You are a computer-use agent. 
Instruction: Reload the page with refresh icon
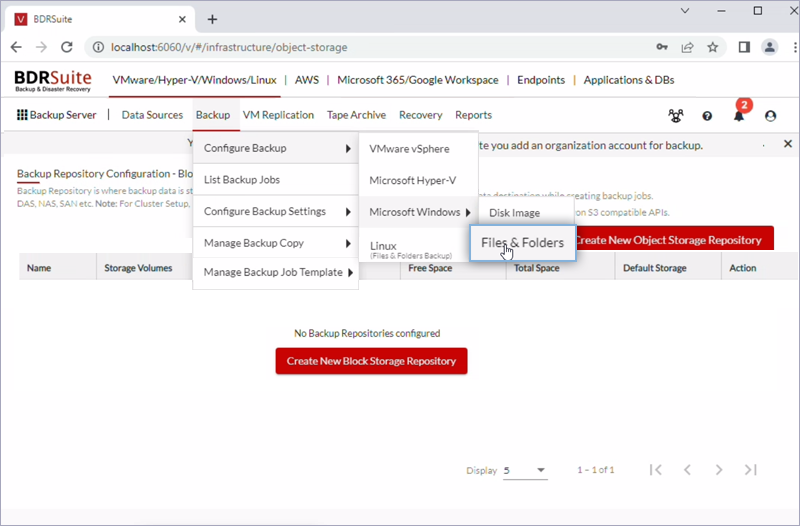67,47
